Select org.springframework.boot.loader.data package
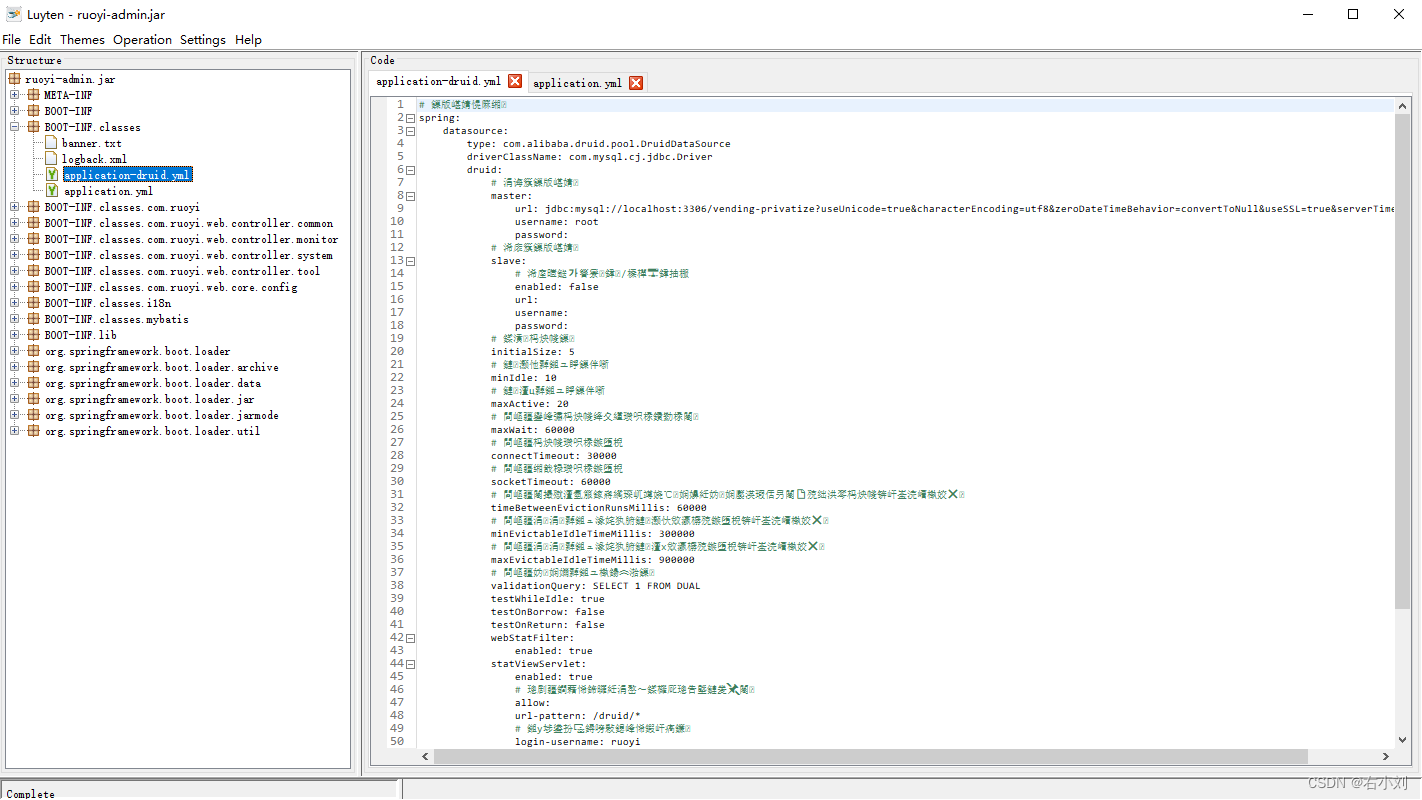The height and width of the screenshot is (800, 1422). (152, 383)
